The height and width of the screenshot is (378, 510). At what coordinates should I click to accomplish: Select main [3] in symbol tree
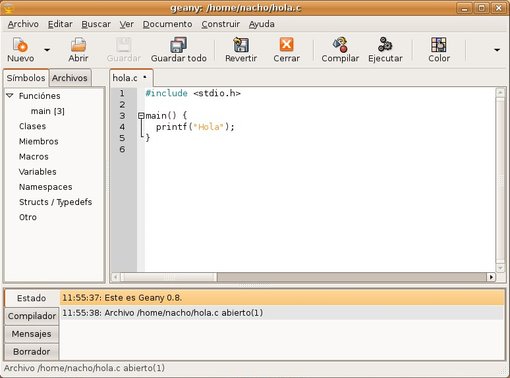pos(48,111)
